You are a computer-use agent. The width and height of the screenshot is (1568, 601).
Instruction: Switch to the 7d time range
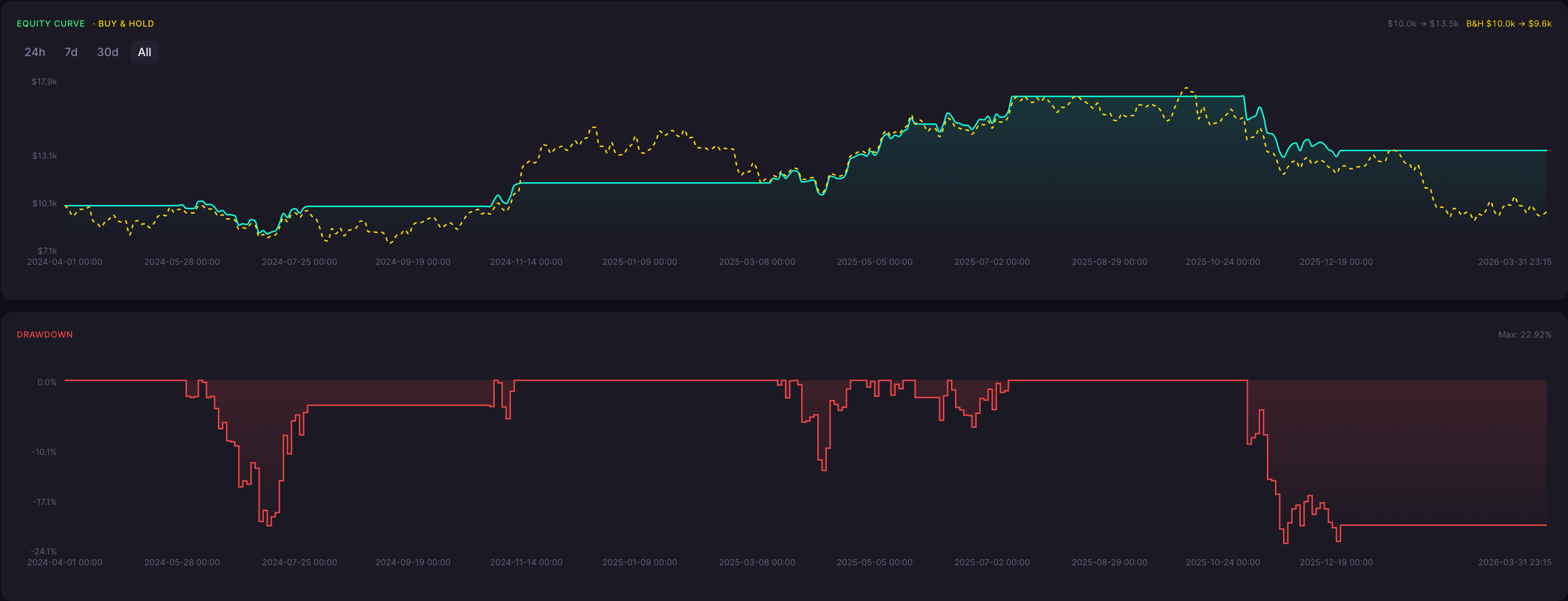pos(71,52)
